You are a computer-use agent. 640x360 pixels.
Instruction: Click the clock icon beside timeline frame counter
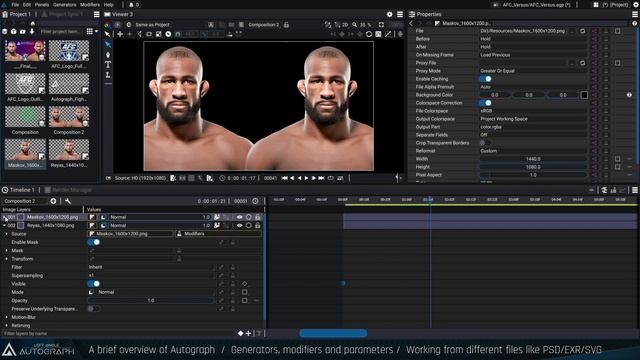(x=256, y=201)
